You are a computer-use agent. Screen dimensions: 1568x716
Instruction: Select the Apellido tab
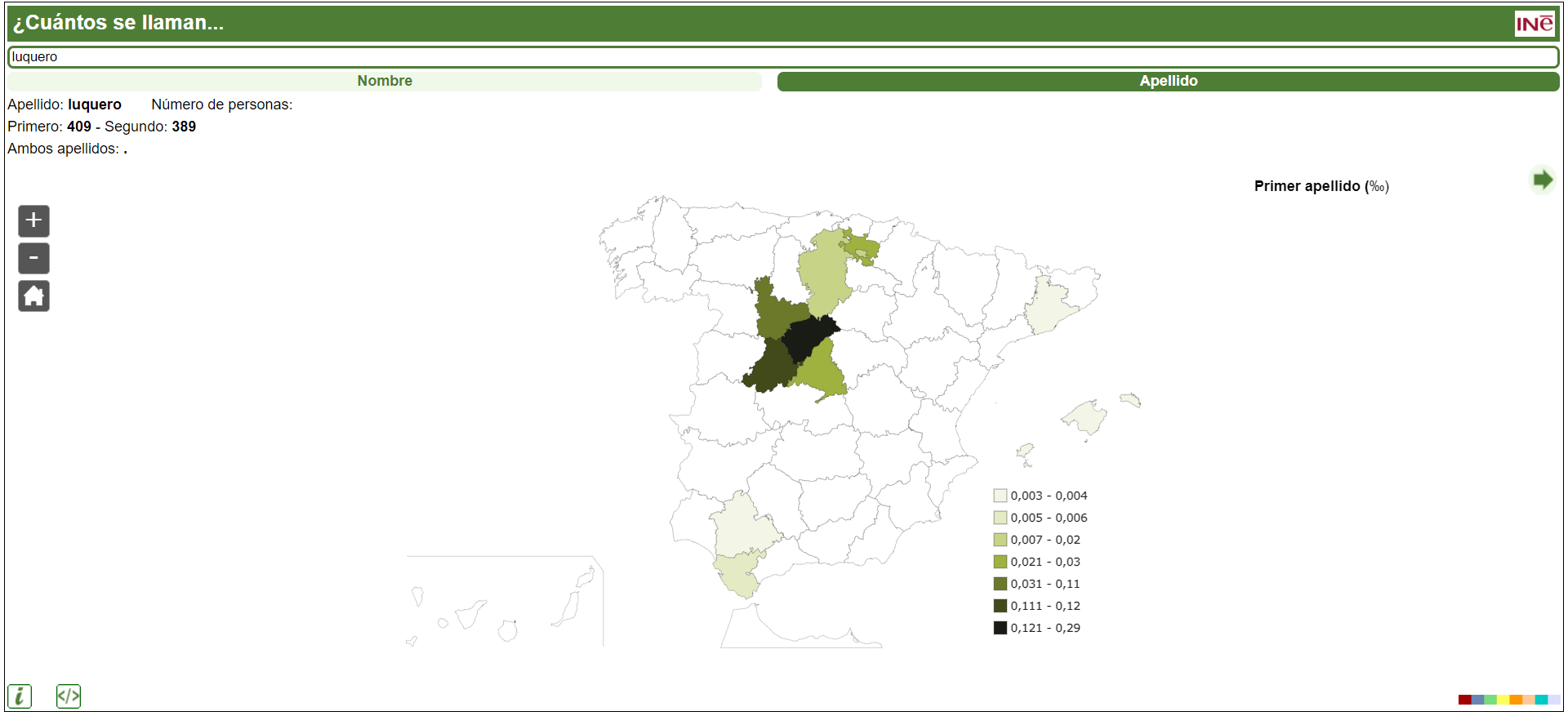click(x=1168, y=81)
